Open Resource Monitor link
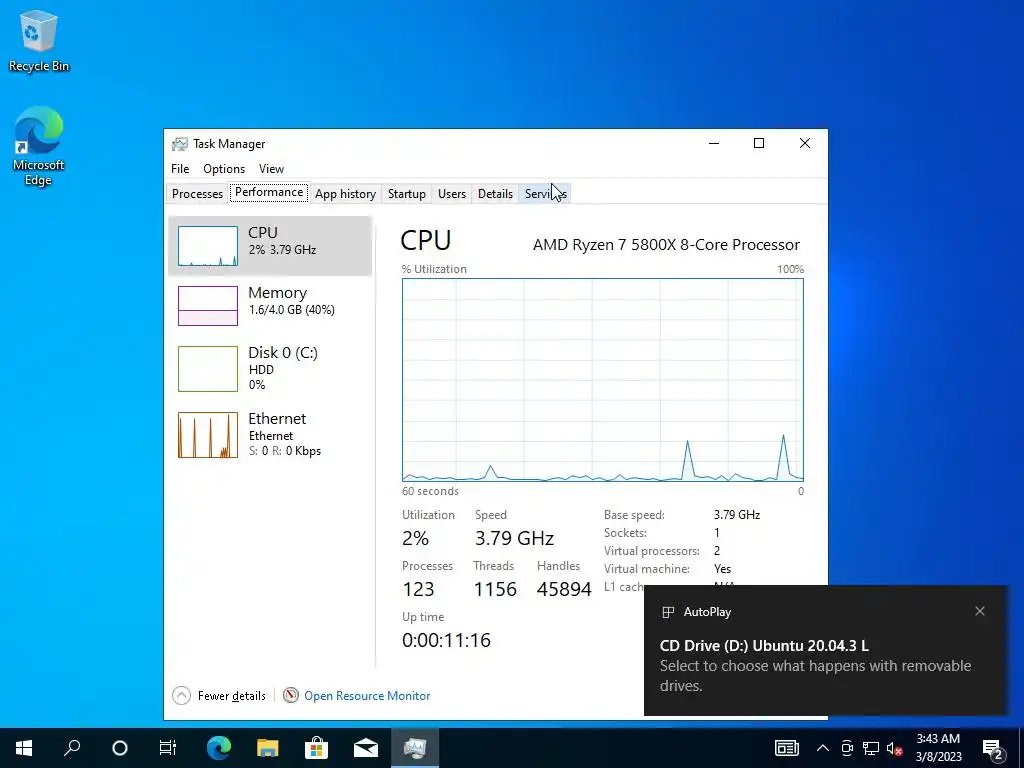The image size is (1024, 768). tap(367, 696)
